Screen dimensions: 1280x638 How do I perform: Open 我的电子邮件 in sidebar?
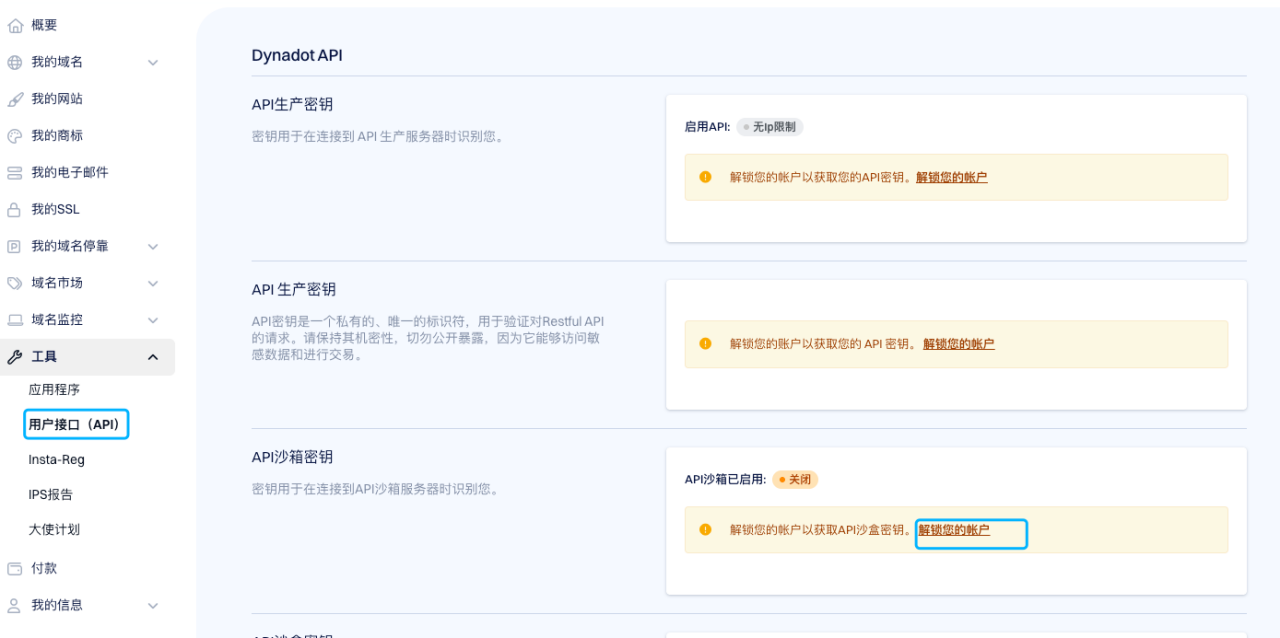(70, 173)
